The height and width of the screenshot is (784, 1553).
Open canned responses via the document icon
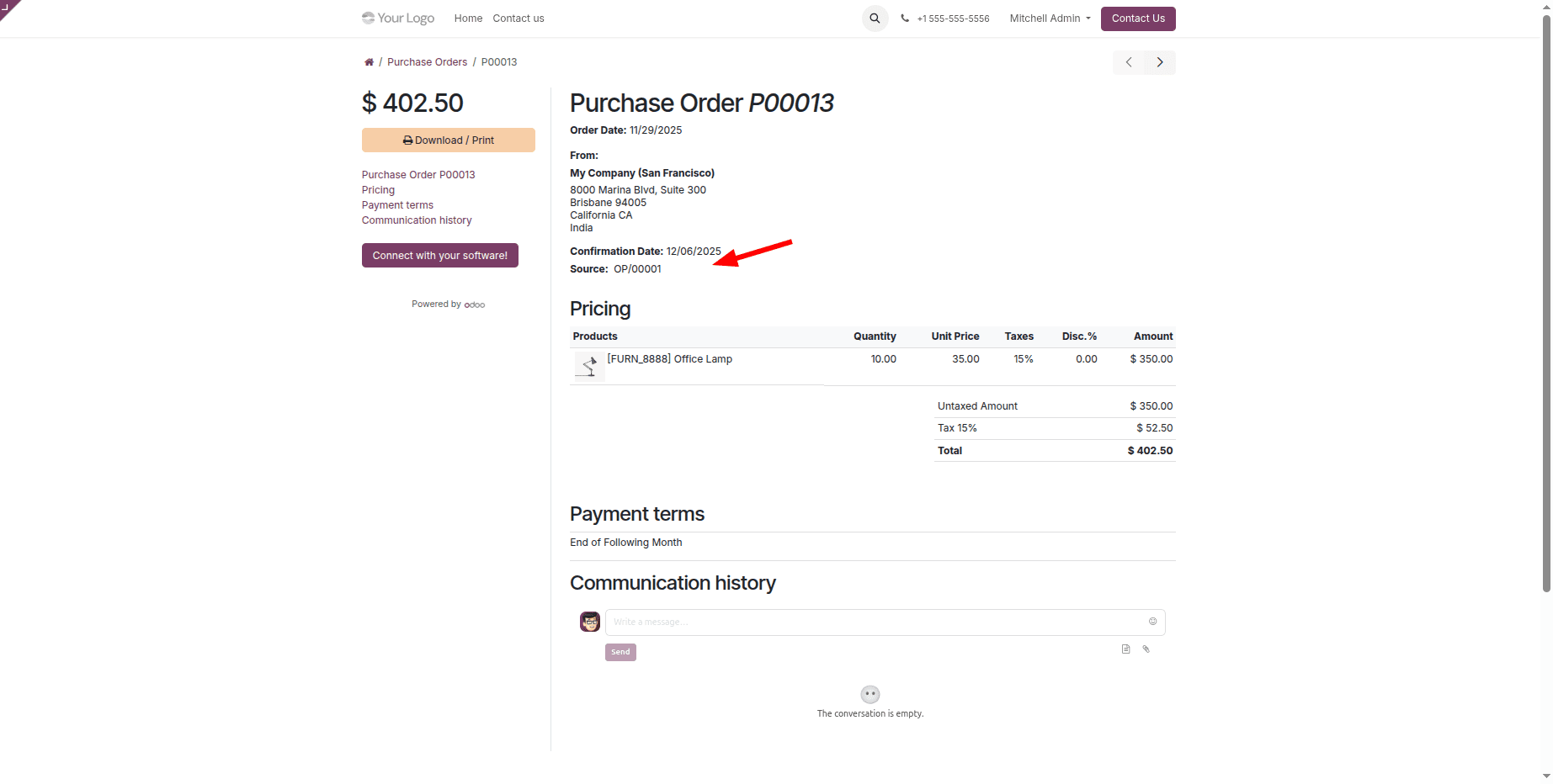click(x=1125, y=649)
